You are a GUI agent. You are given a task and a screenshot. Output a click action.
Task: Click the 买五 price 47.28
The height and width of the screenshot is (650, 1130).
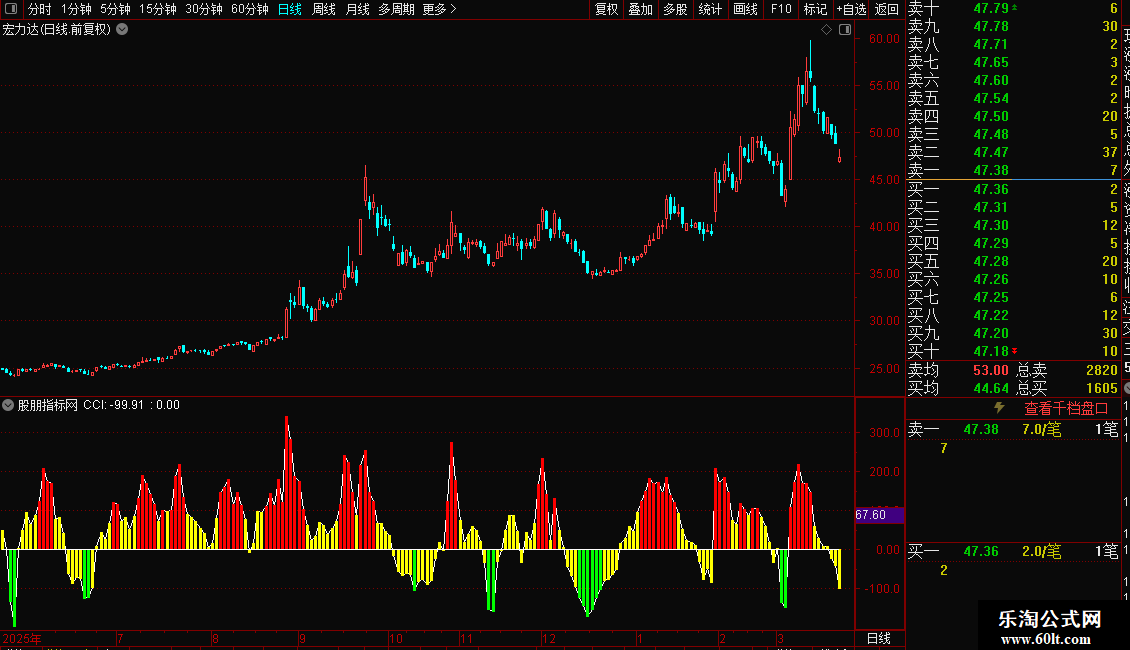991,261
